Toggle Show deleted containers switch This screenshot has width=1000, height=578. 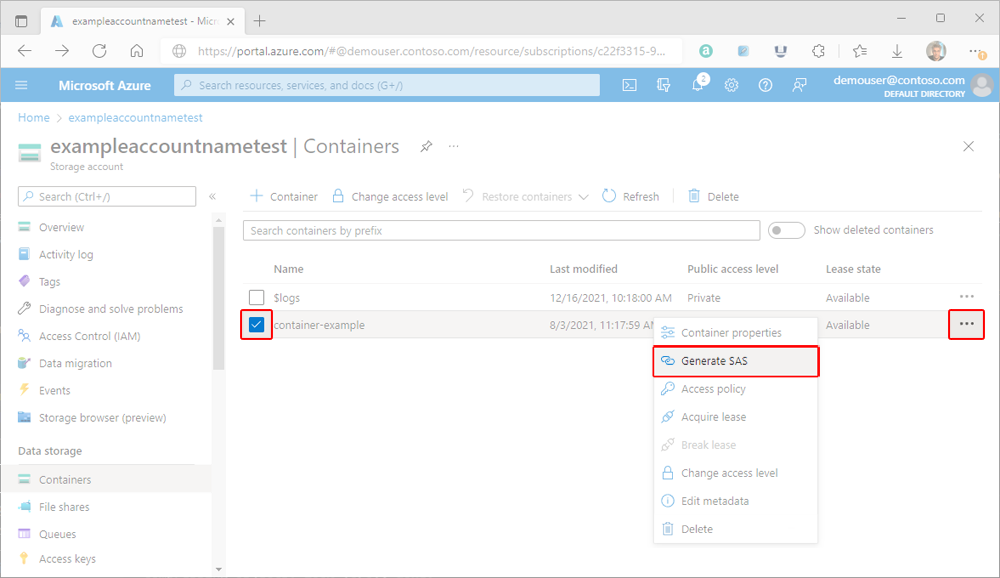pyautogui.click(x=786, y=230)
